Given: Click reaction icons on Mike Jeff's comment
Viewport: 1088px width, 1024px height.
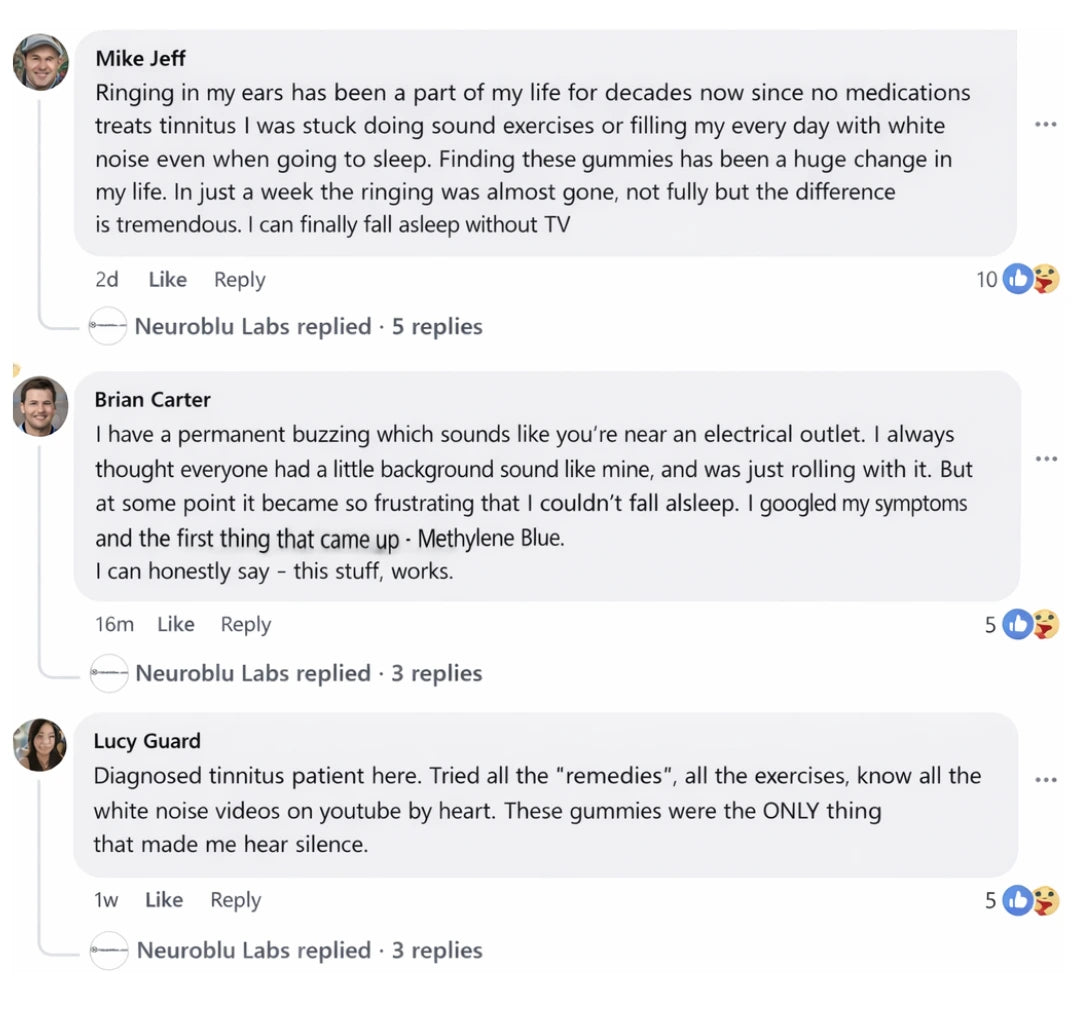Looking at the screenshot, I should [1031, 279].
